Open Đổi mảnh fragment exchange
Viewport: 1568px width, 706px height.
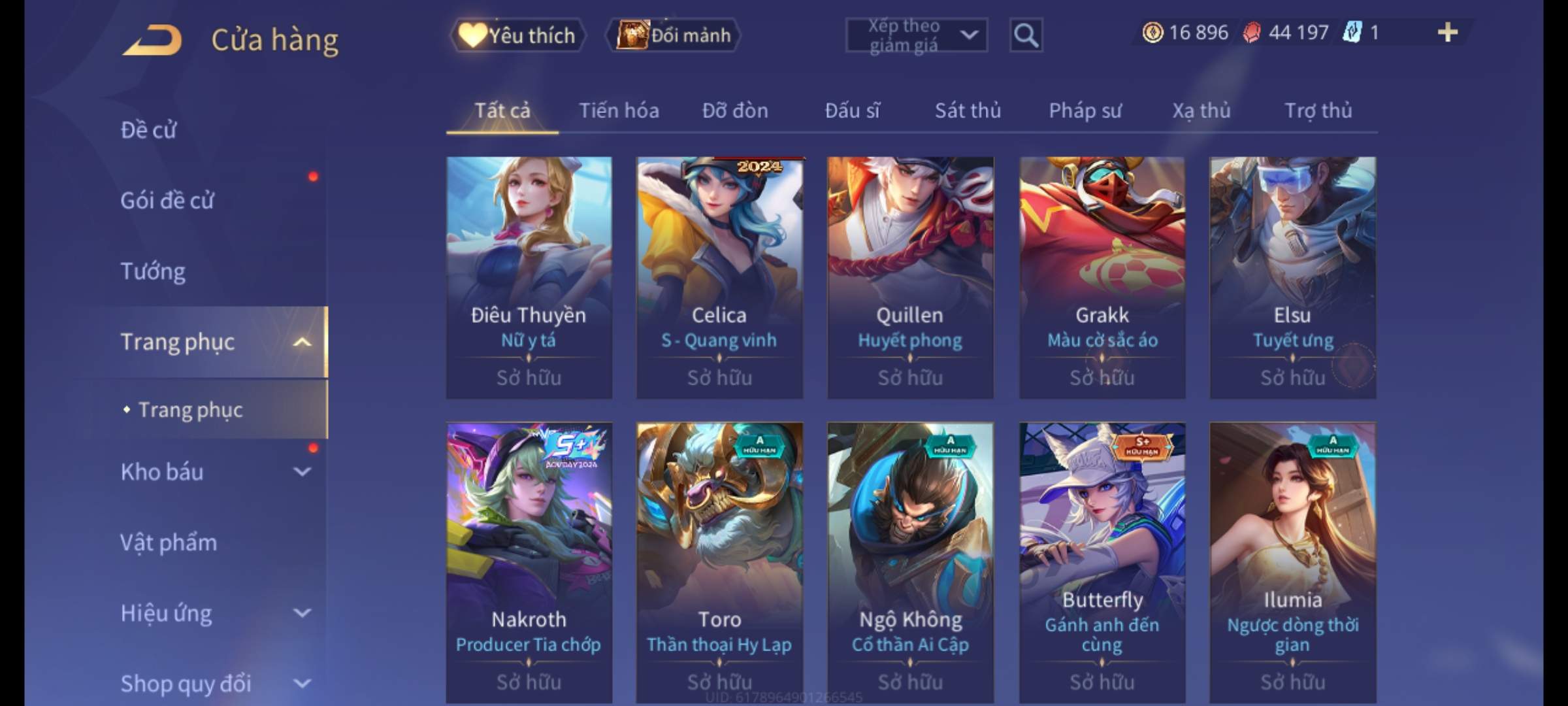click(673, 35)
